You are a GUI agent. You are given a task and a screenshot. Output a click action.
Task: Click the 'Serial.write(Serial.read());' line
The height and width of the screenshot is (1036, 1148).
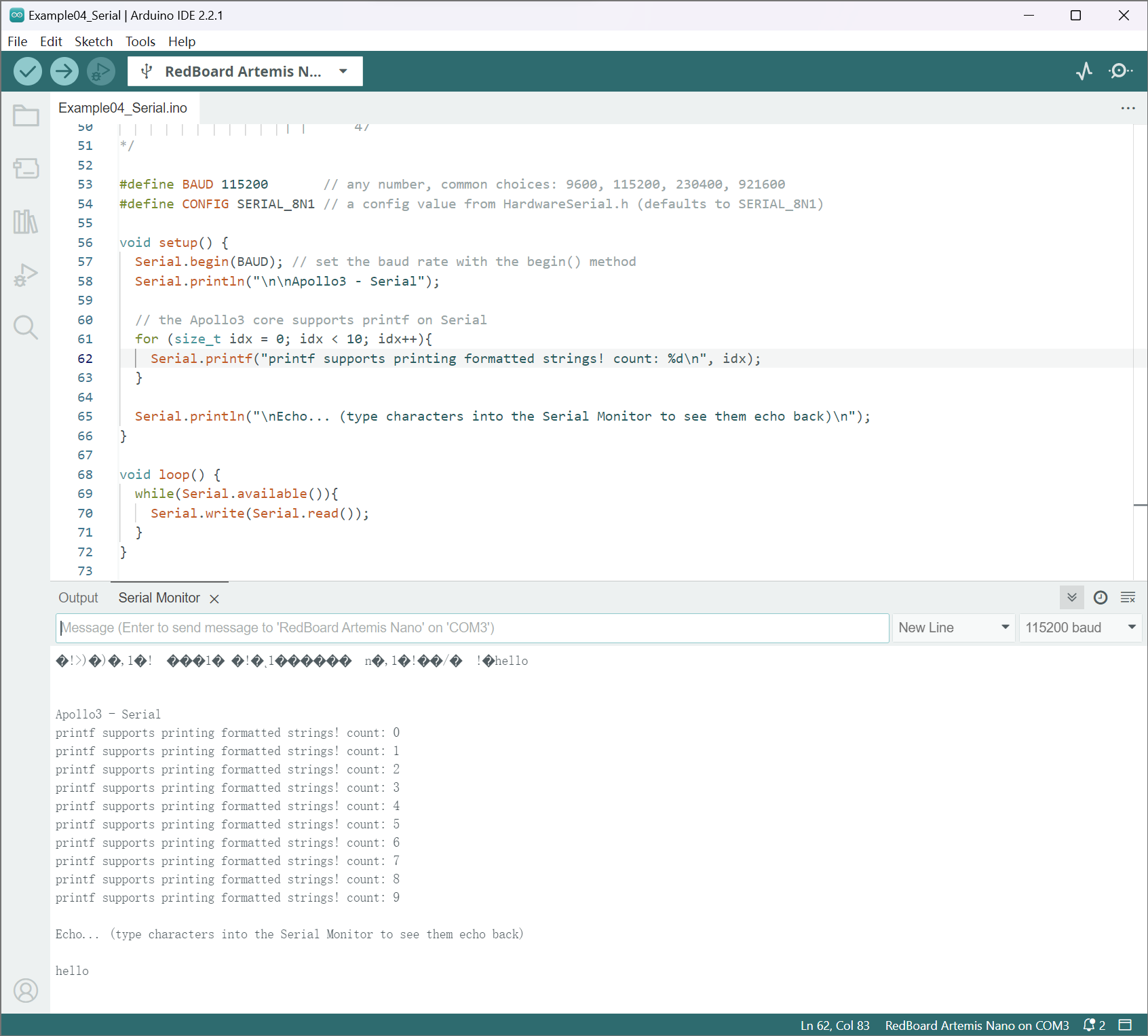pyautogui.click(x=260, y=513)
